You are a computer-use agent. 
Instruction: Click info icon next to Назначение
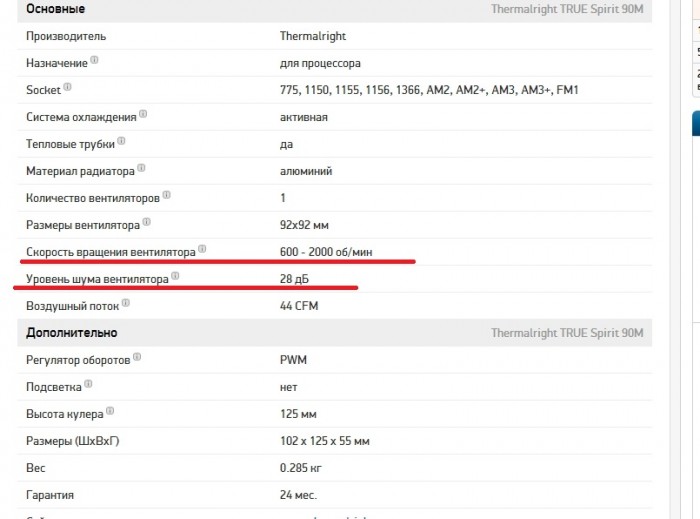[94, 60]
